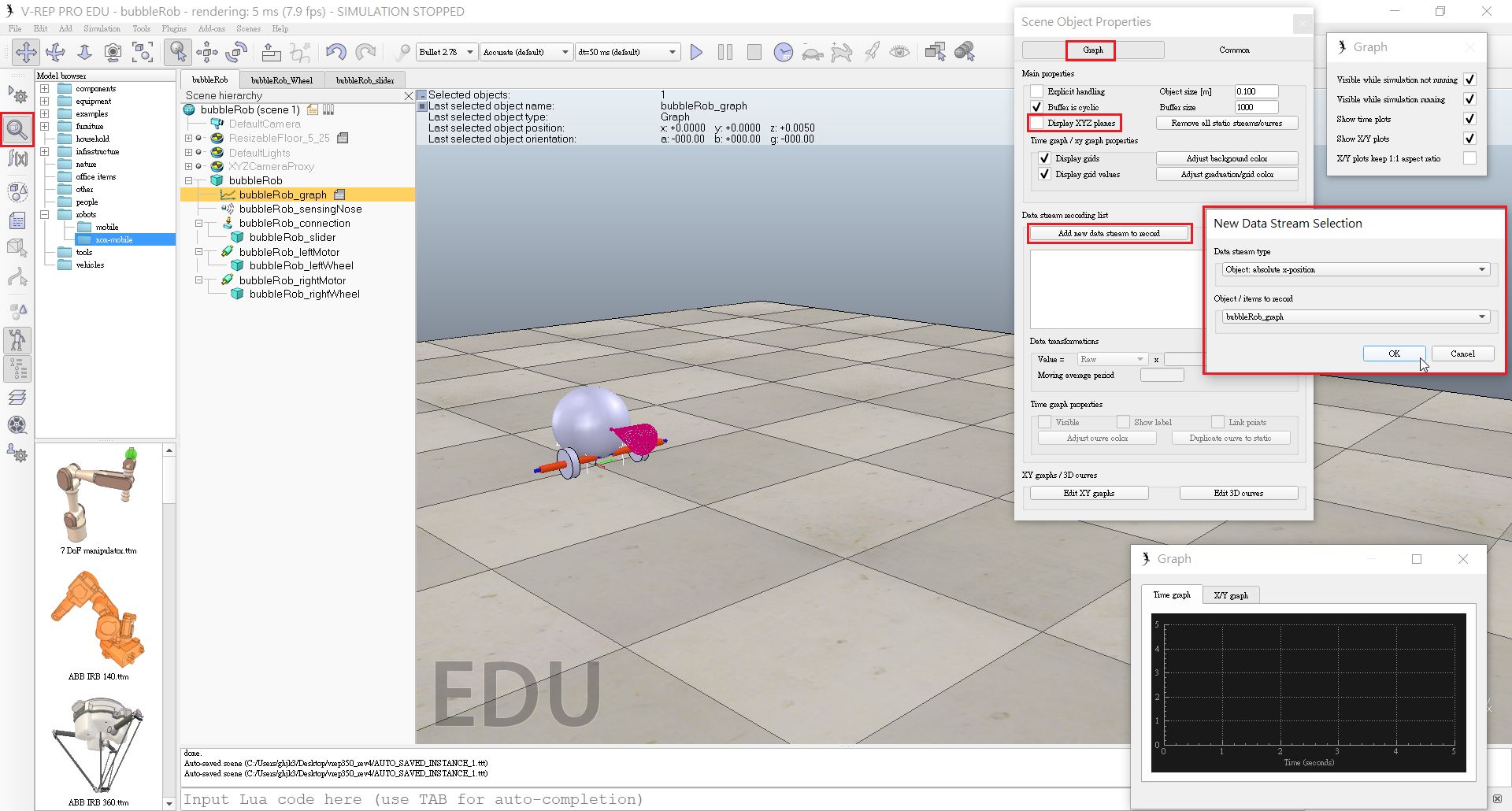Toggle Visible while simulation not running
Viewport: 1512px width, 811px height.
1469,80
